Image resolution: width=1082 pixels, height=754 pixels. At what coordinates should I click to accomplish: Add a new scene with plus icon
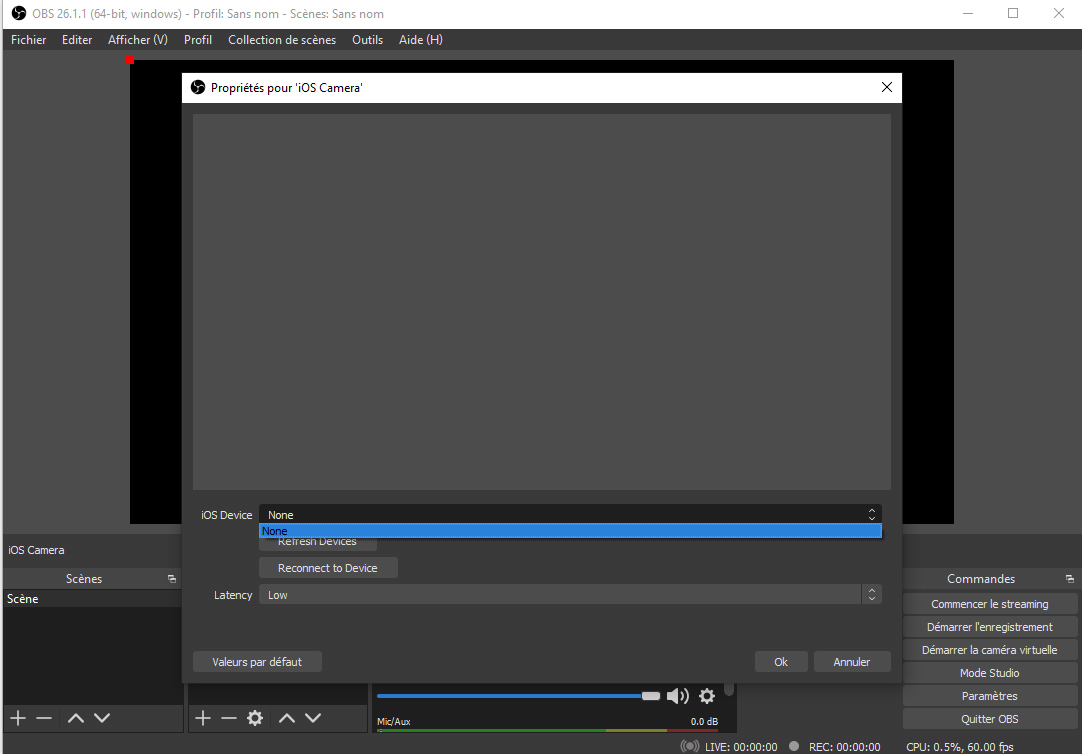pyautogui.click(x=18, y=718)
